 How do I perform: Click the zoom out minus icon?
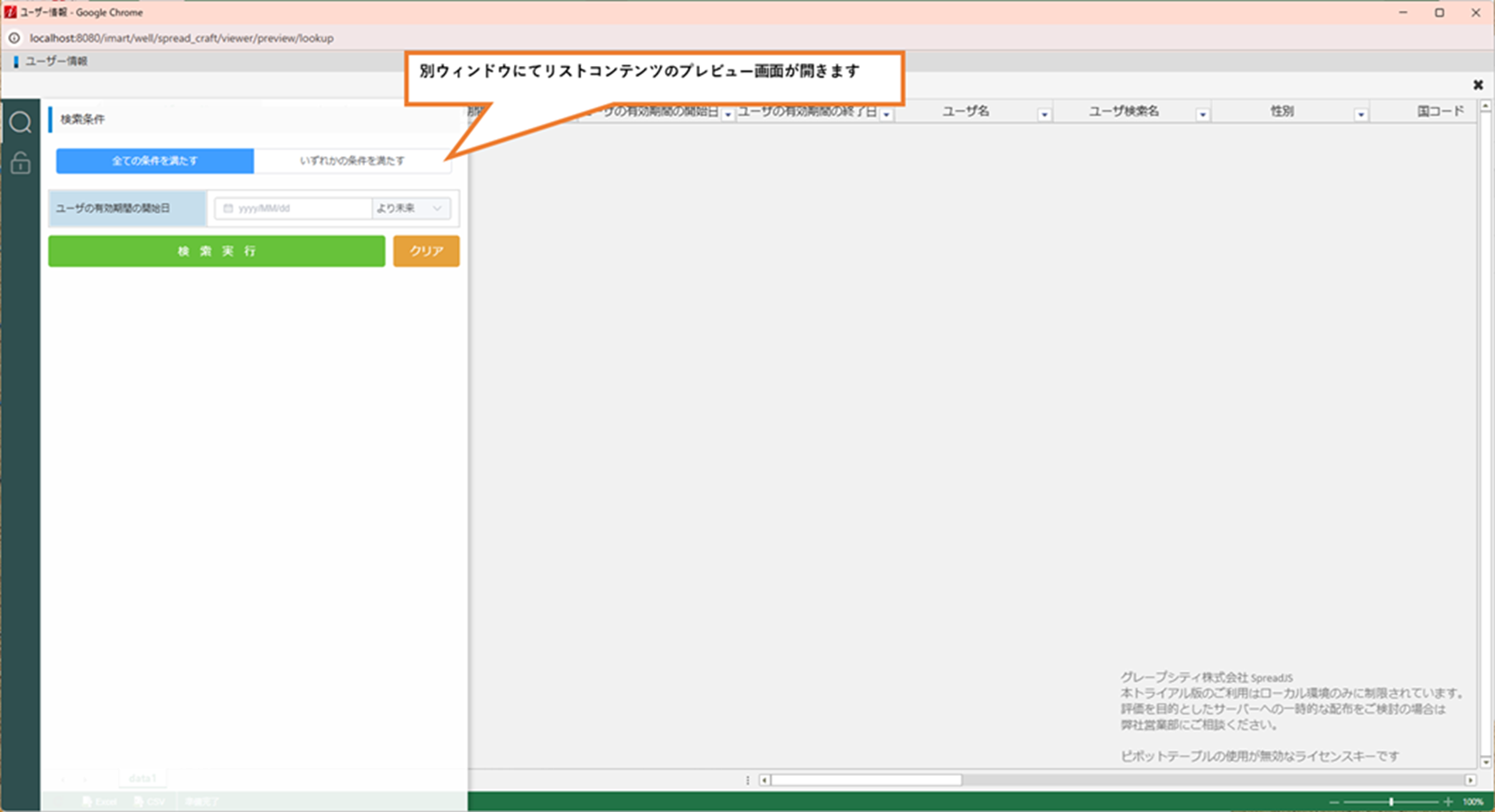click(1334, 802)
